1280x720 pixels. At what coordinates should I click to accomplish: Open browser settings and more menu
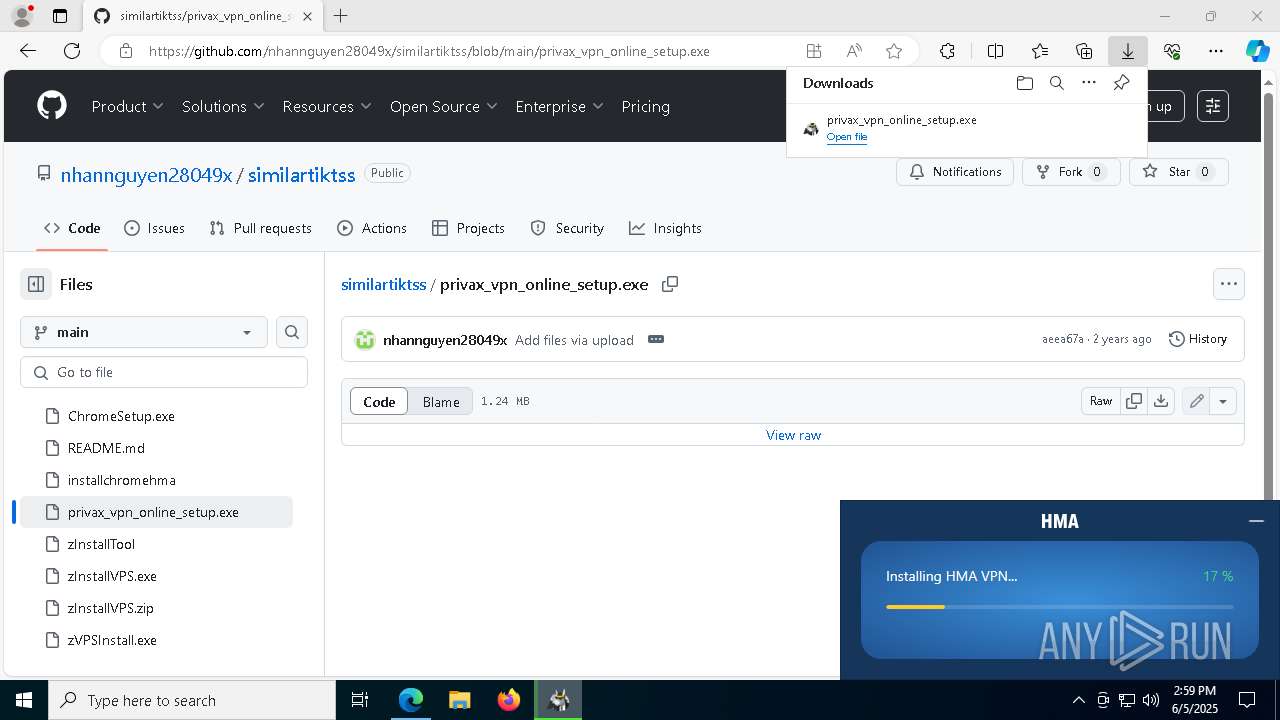(x=1215, y=51)
